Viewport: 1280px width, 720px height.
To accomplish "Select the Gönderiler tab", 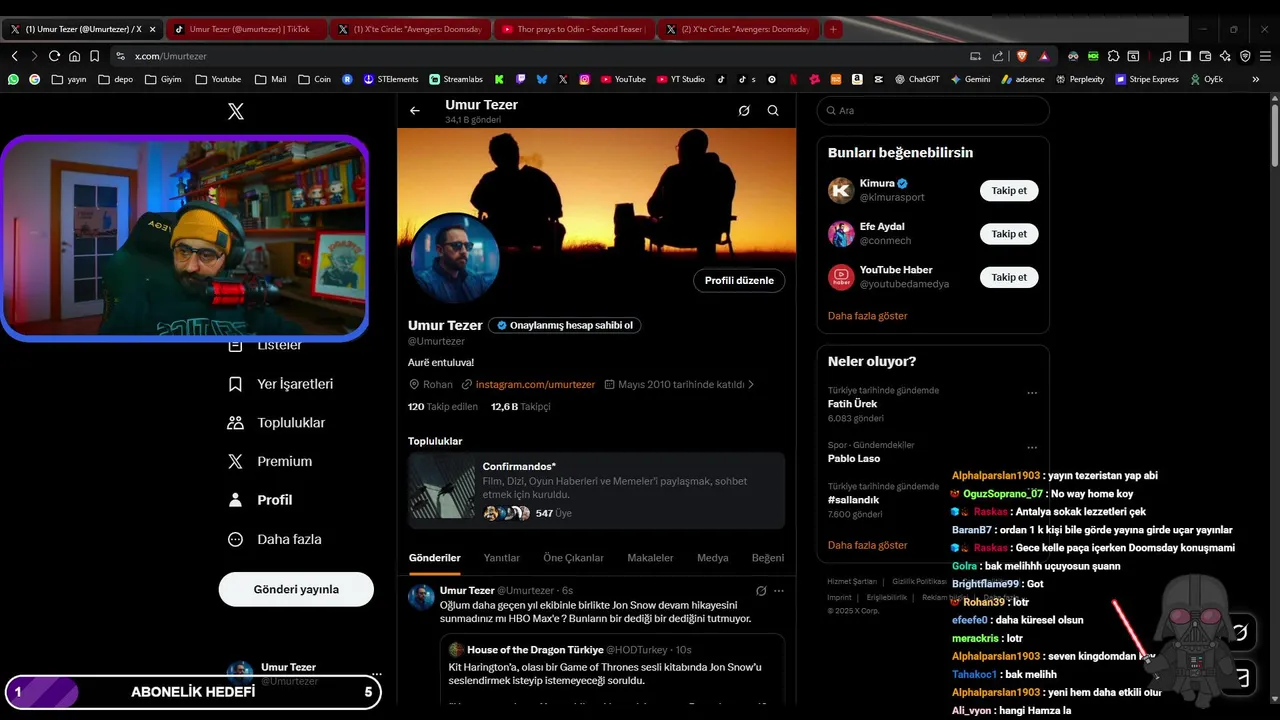I will click(x=435, y=558).
